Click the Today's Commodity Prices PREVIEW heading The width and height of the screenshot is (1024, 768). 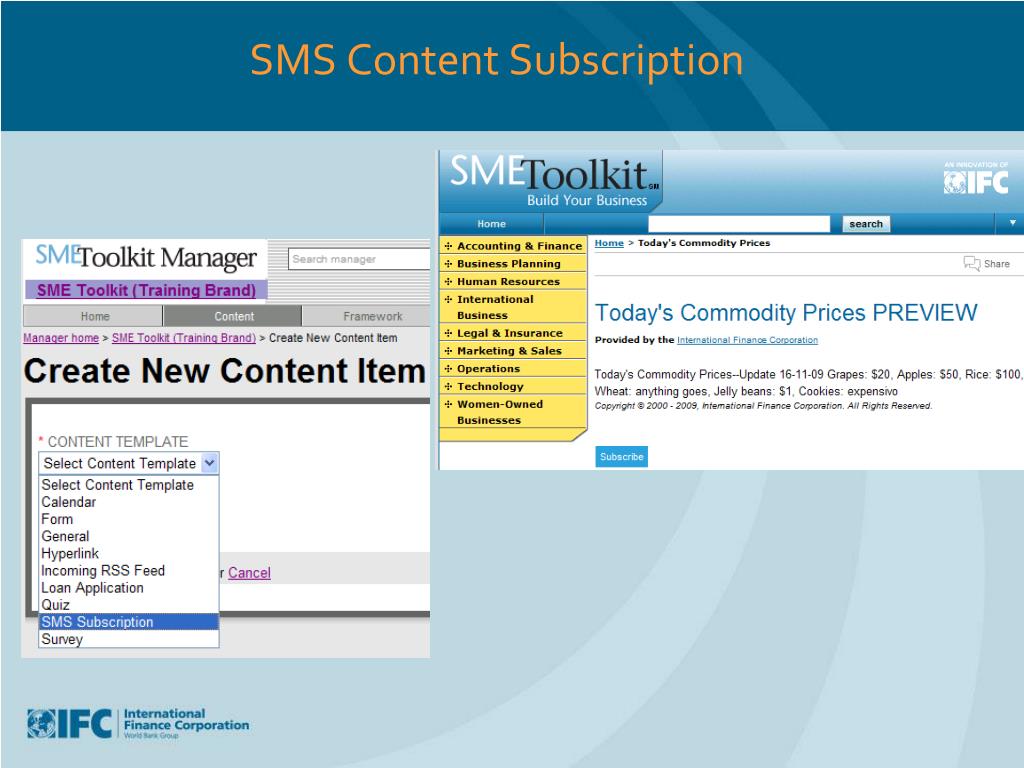[x=786, y=312]
